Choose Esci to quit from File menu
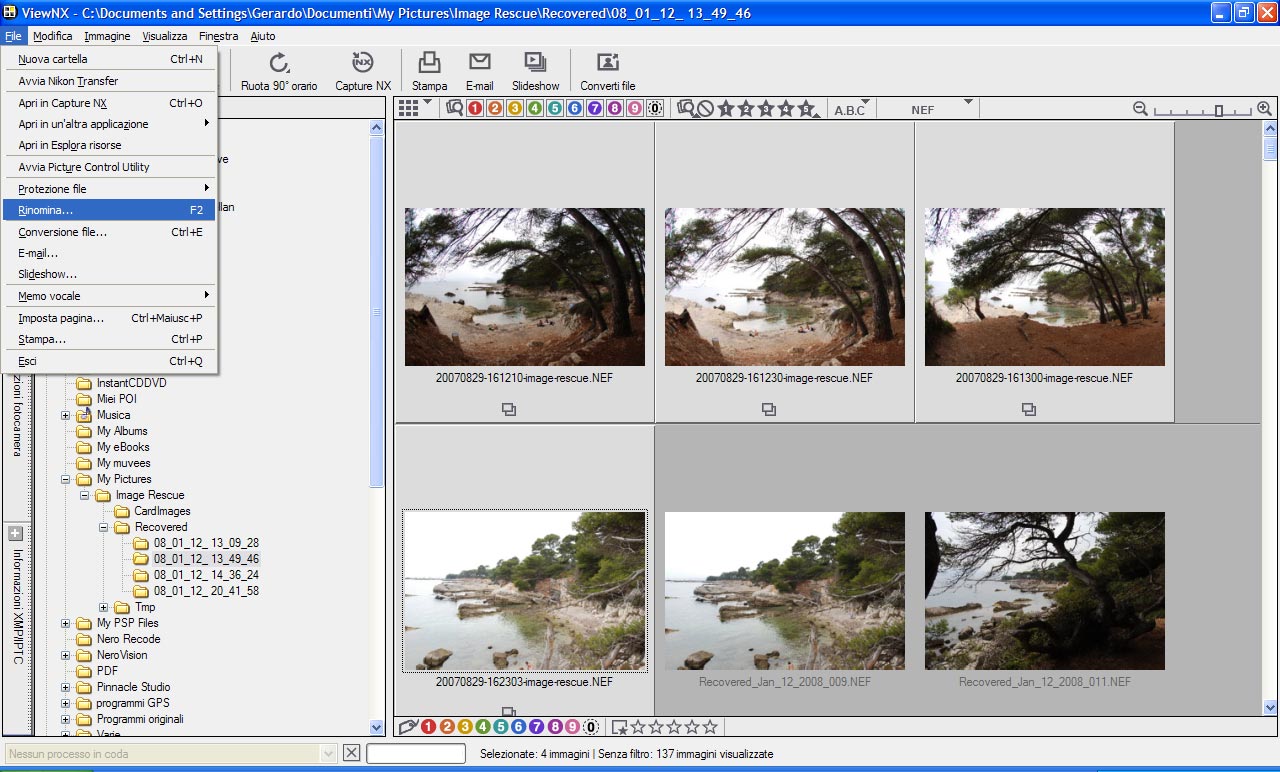 pos(109,361)
